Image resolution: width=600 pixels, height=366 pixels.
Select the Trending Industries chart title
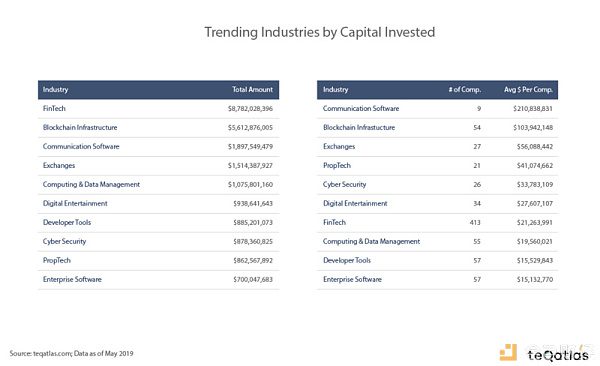[x=320, y=32]
